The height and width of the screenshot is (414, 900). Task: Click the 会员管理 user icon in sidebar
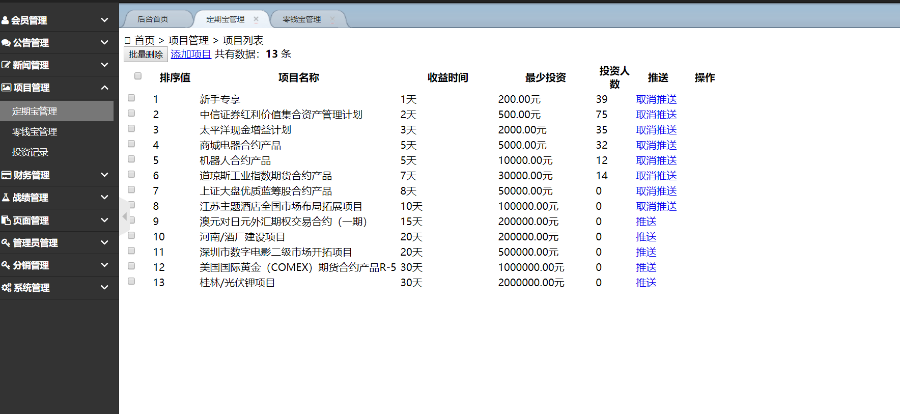[6, 20]
